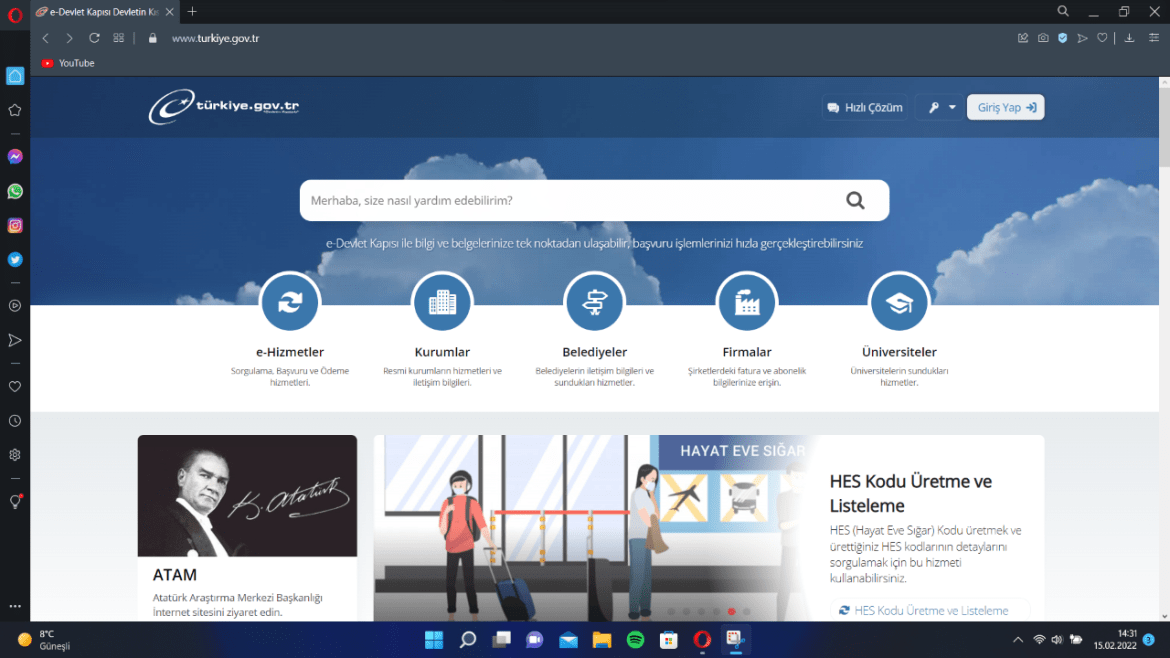
Task: Select the highlighted red carousel dot indicator
Action: coord(732,611)
